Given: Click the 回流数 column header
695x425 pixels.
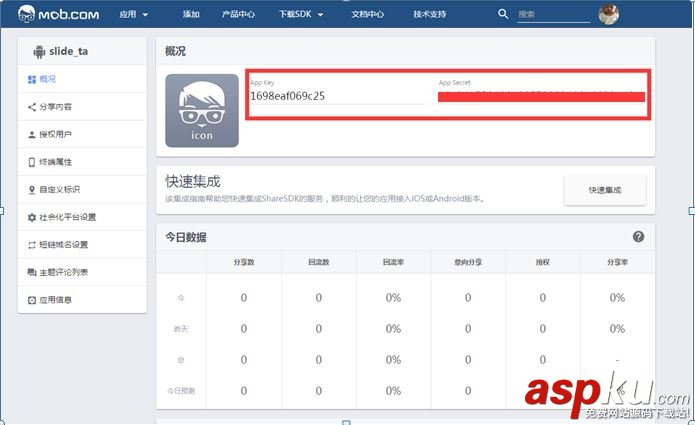Looking at the screenshot, I should coord(319,262).
